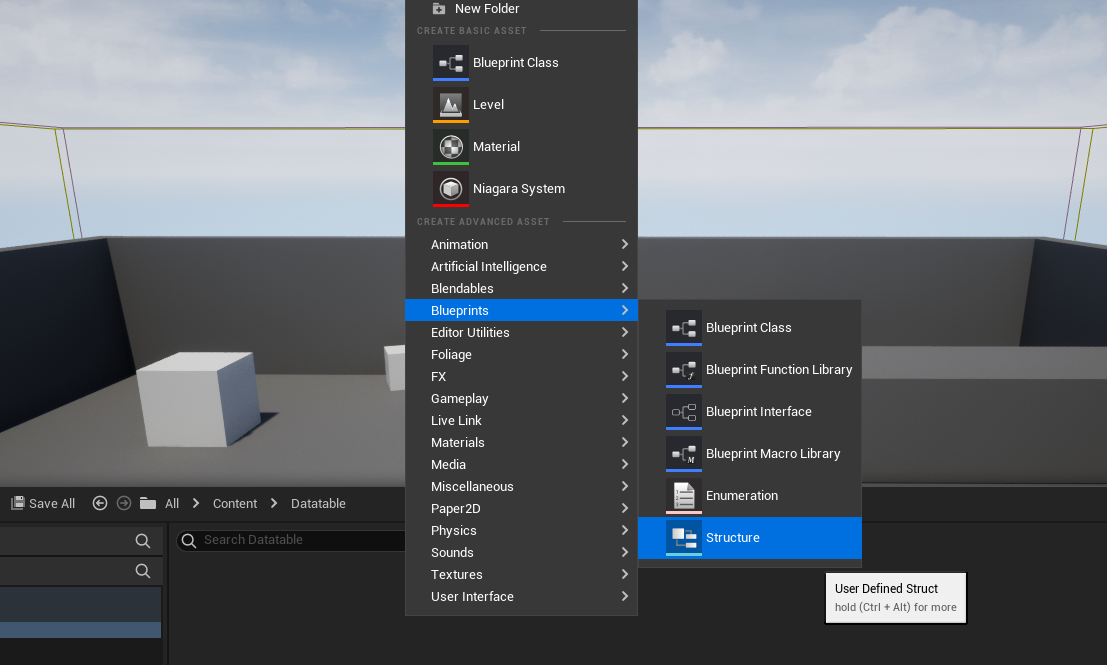Click the Blueprint Macro Library icon
Image resolution: width=1107 pixels, height=665 pixels.
point(684,453)
